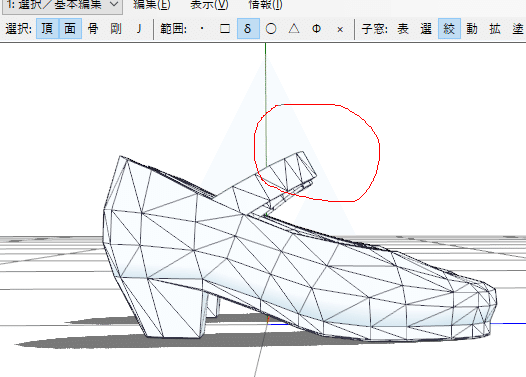Open the 表 sub-window

(403, 29)
